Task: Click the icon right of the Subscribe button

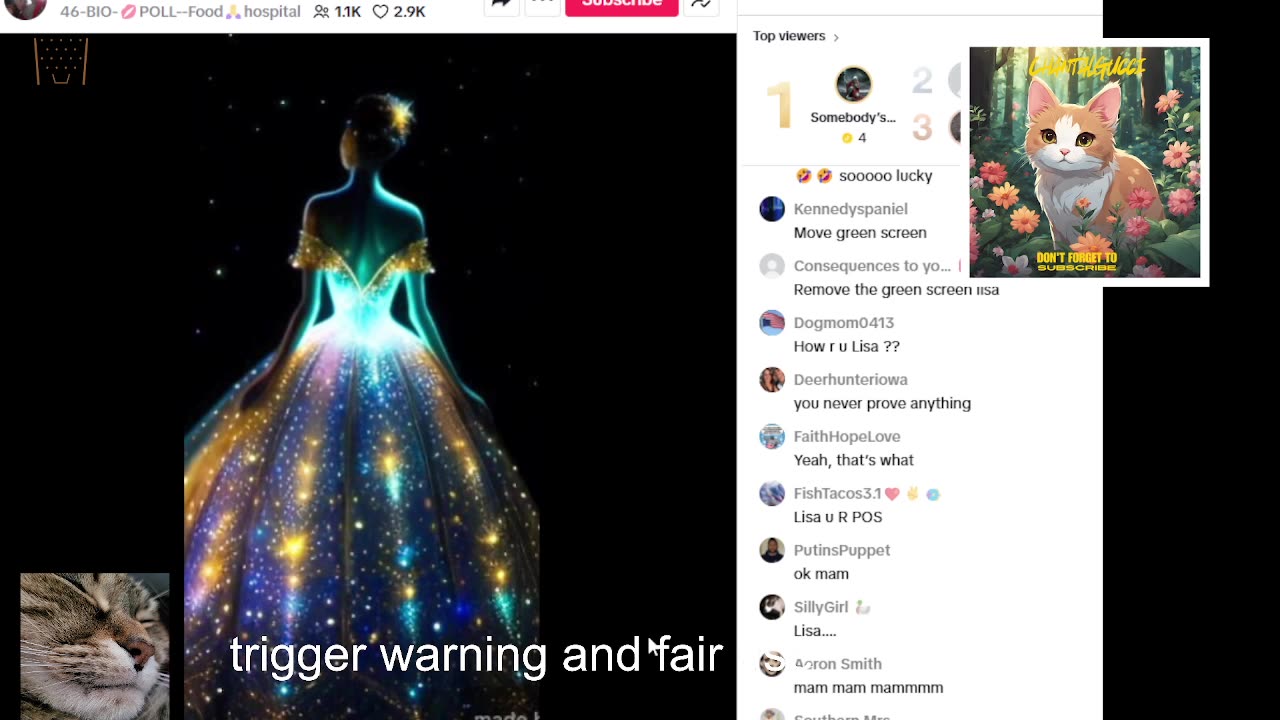Action: (701, 3)
